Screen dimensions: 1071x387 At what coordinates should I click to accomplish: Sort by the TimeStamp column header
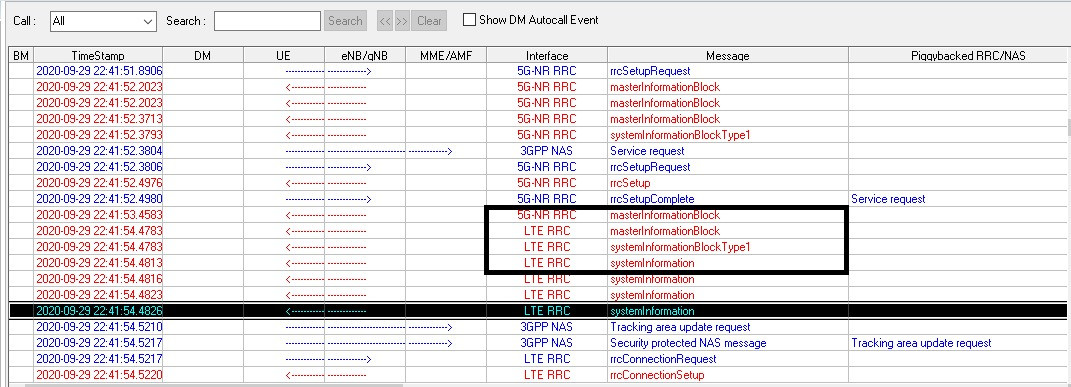[x=98, y=55]
